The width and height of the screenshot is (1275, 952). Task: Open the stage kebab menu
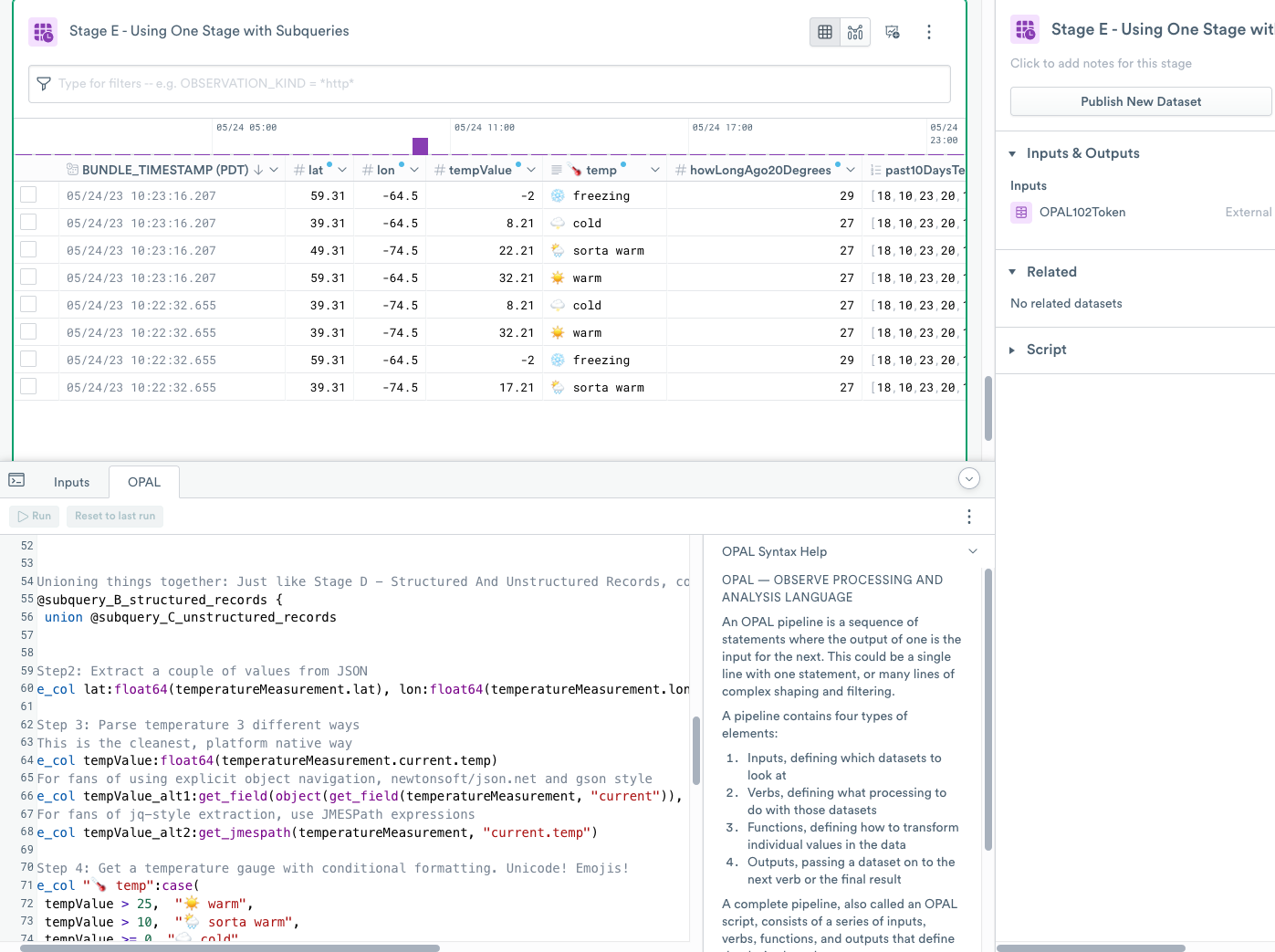click(x=929, y=32)
